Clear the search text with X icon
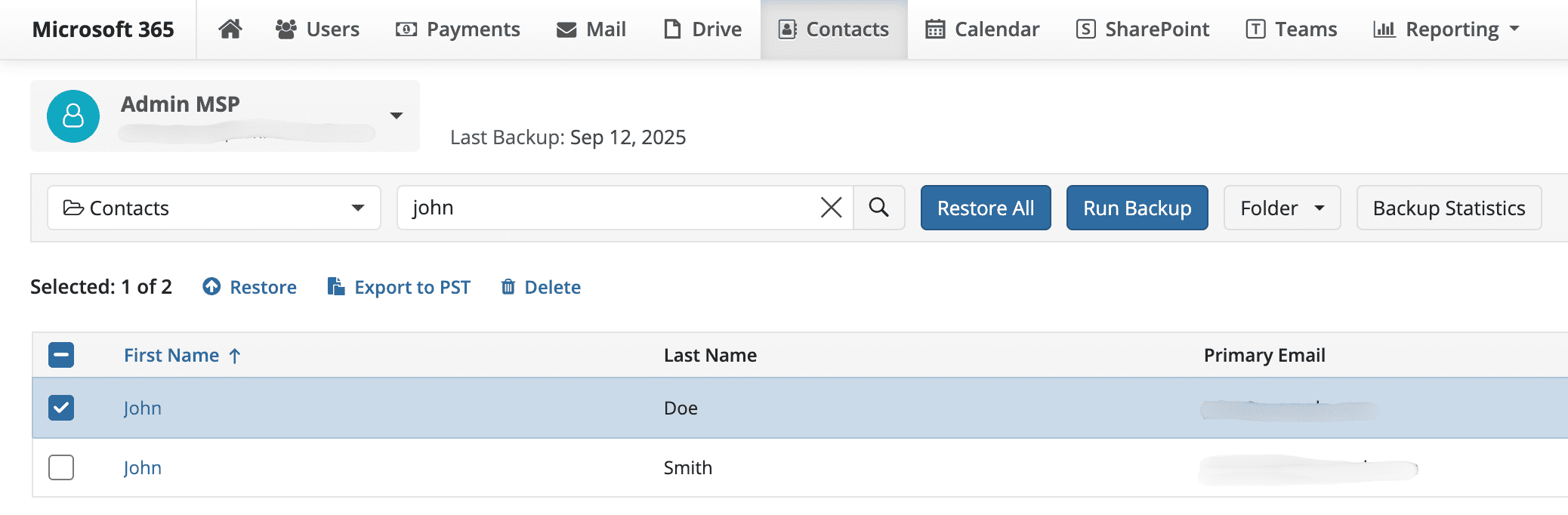Viewport: 1568px width, 515px height. click(x=831, y=208)
